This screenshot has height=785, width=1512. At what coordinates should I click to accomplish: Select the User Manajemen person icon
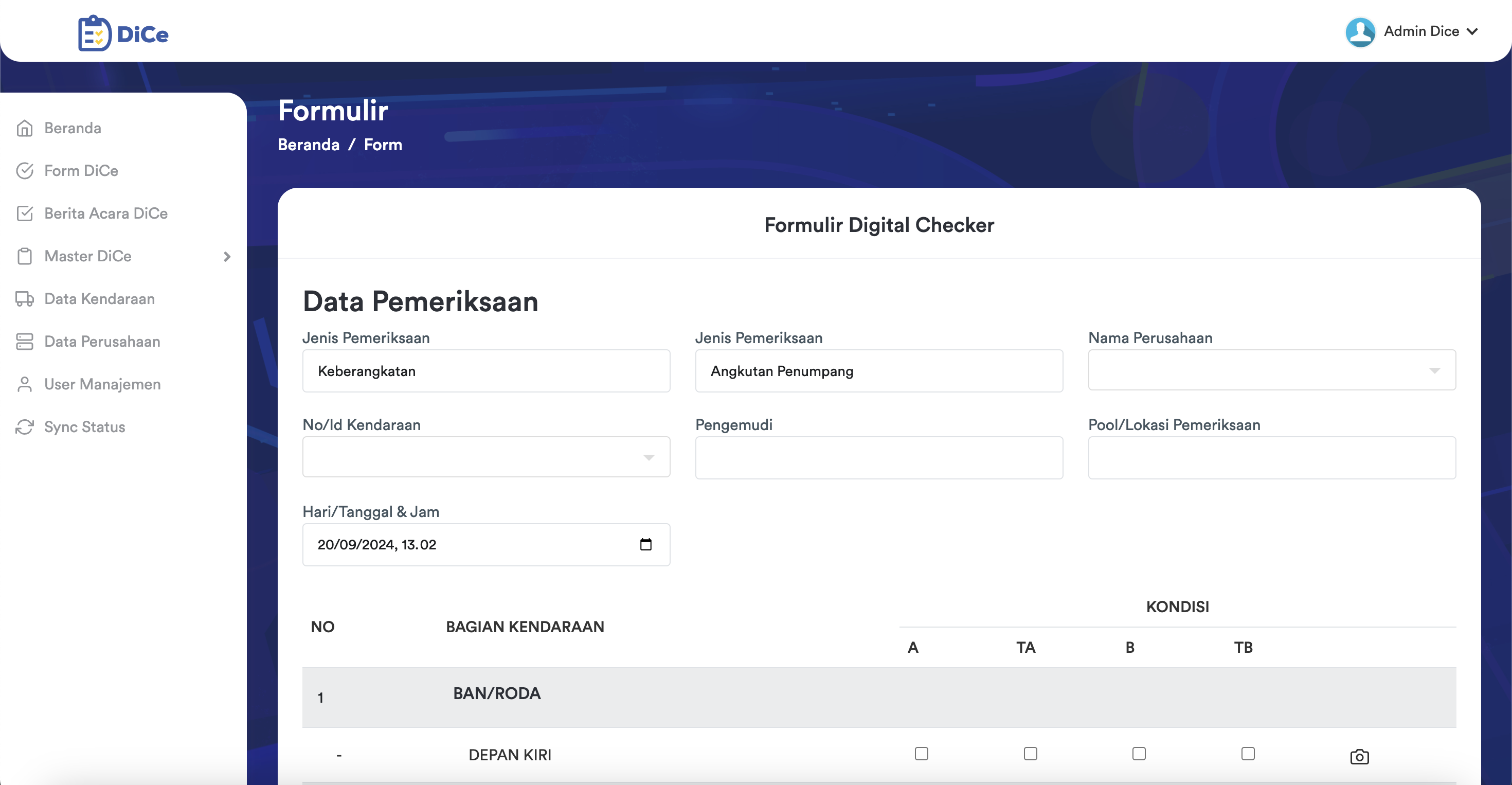pos(25,384)
